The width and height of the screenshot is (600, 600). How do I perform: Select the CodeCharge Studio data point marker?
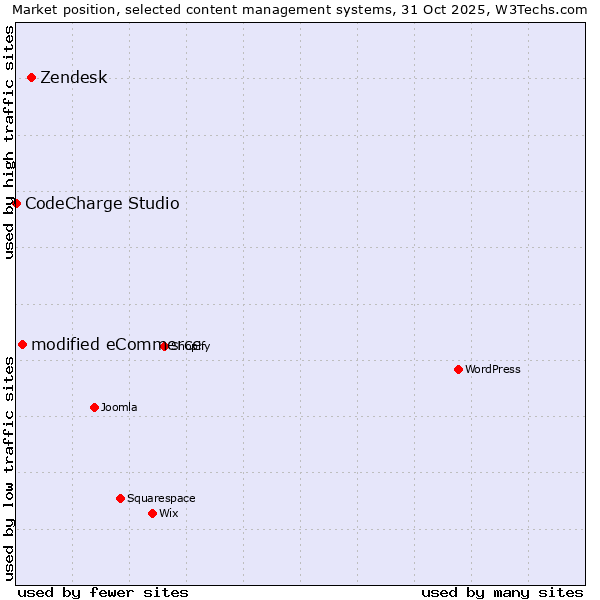click(16, 203)
